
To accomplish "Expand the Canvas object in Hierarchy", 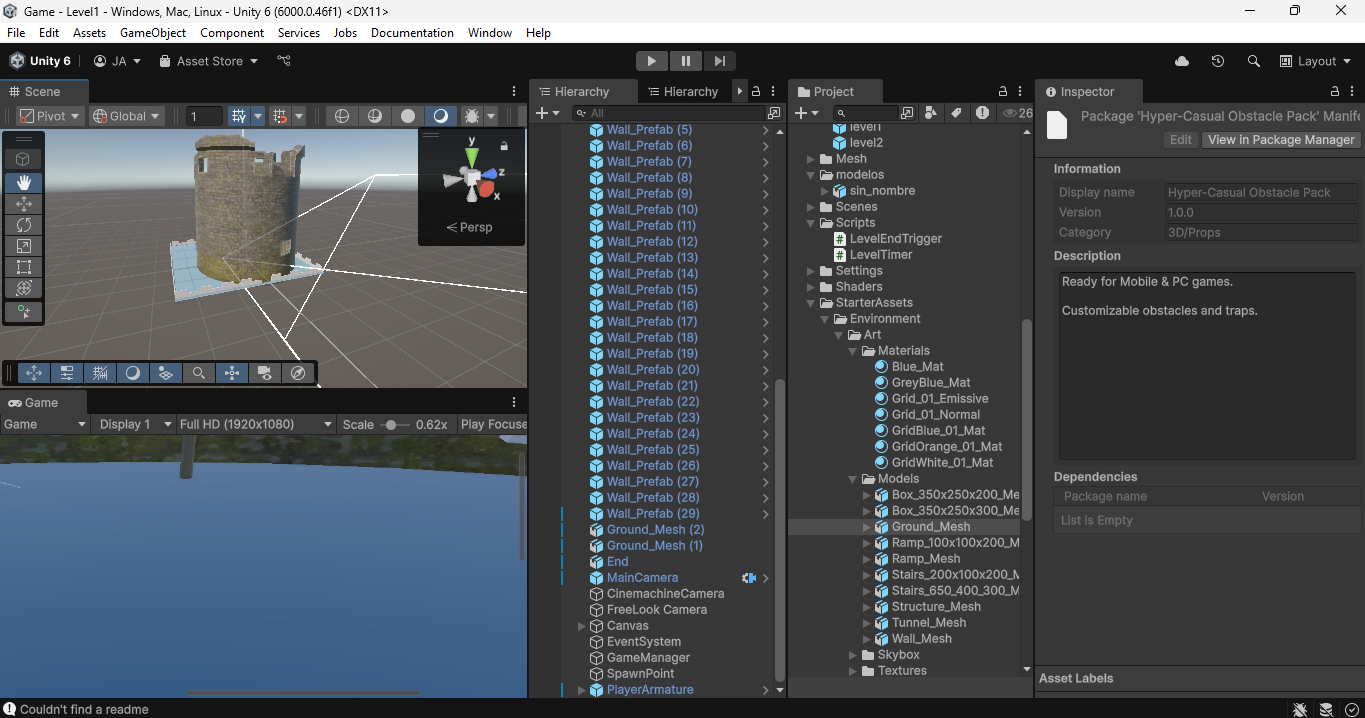I will tap(582, 626).
